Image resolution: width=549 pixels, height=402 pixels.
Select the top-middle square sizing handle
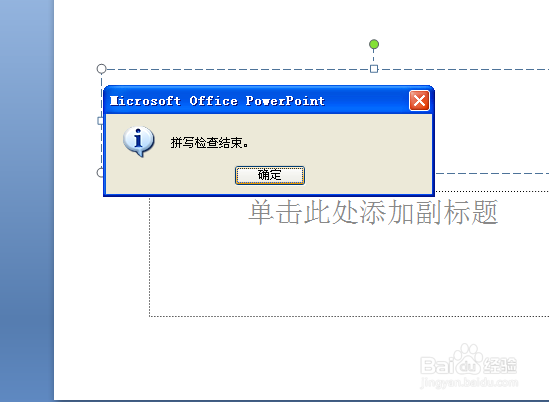click(374, 69)
